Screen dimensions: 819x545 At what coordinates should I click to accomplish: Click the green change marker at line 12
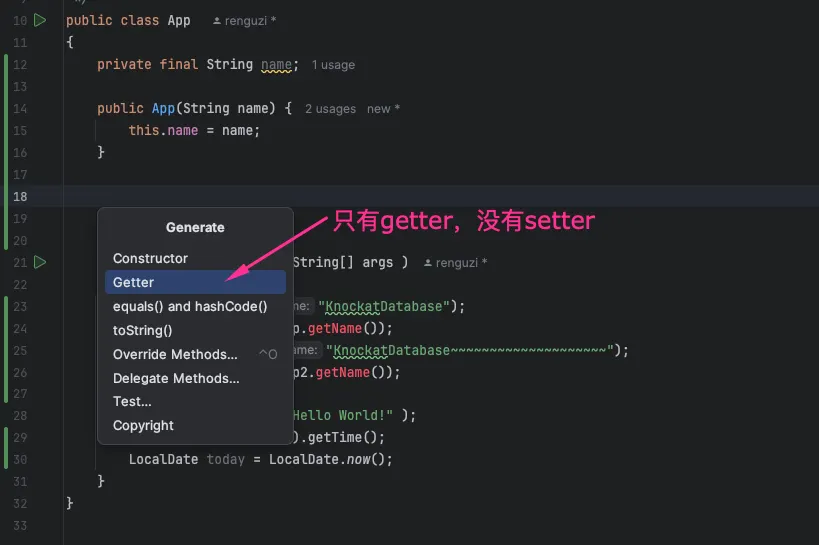click(x=7, y=64)
